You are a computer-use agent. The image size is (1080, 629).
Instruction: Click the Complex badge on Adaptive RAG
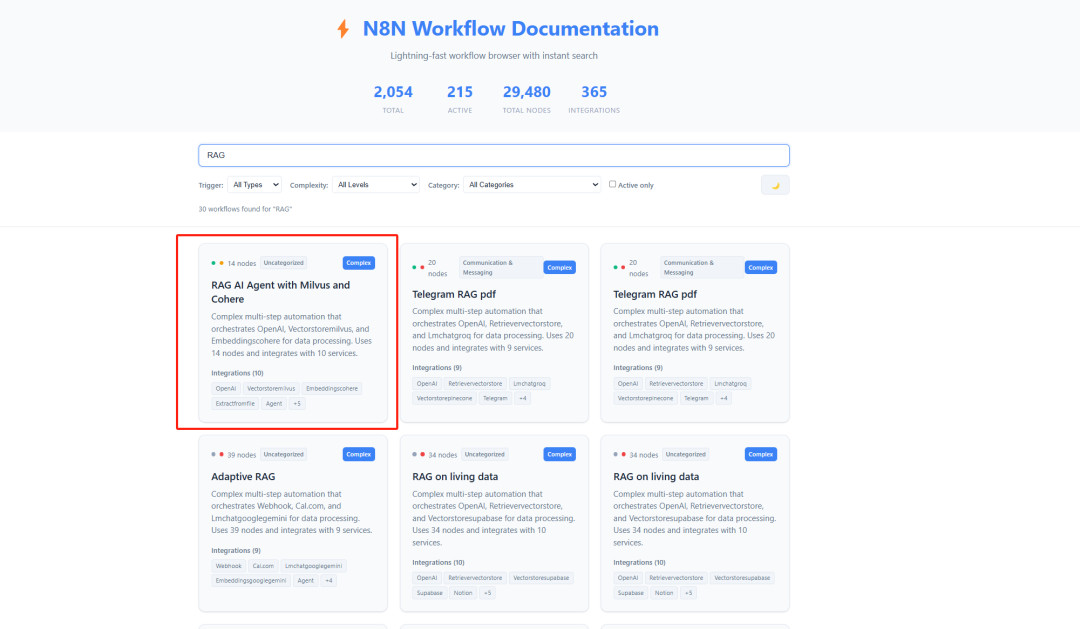(359, 454)
